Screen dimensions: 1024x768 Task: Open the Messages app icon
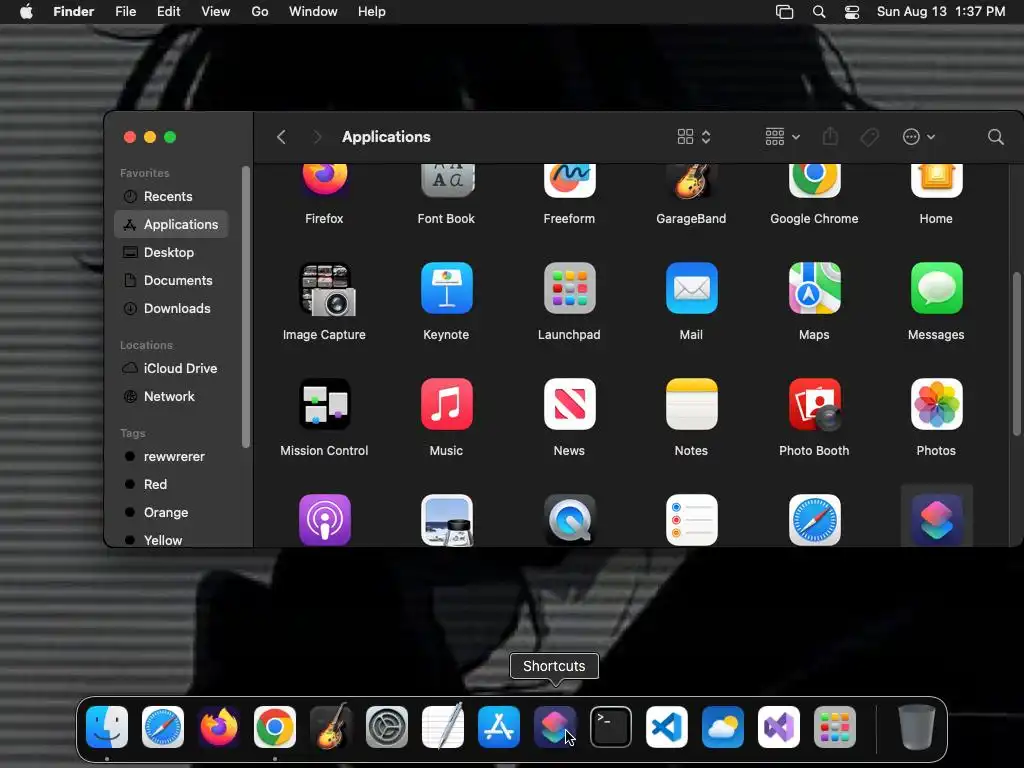pos(936,288)
